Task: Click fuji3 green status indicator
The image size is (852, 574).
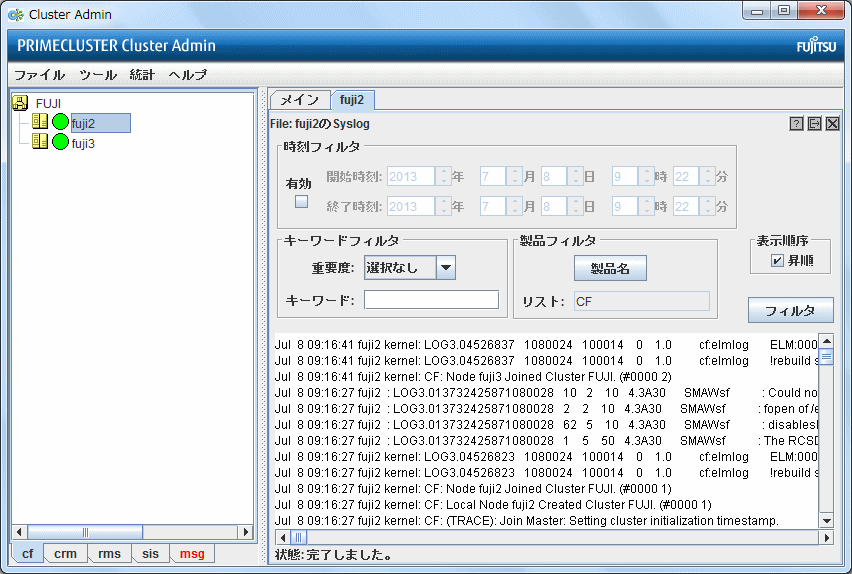Action: point(60,142)
